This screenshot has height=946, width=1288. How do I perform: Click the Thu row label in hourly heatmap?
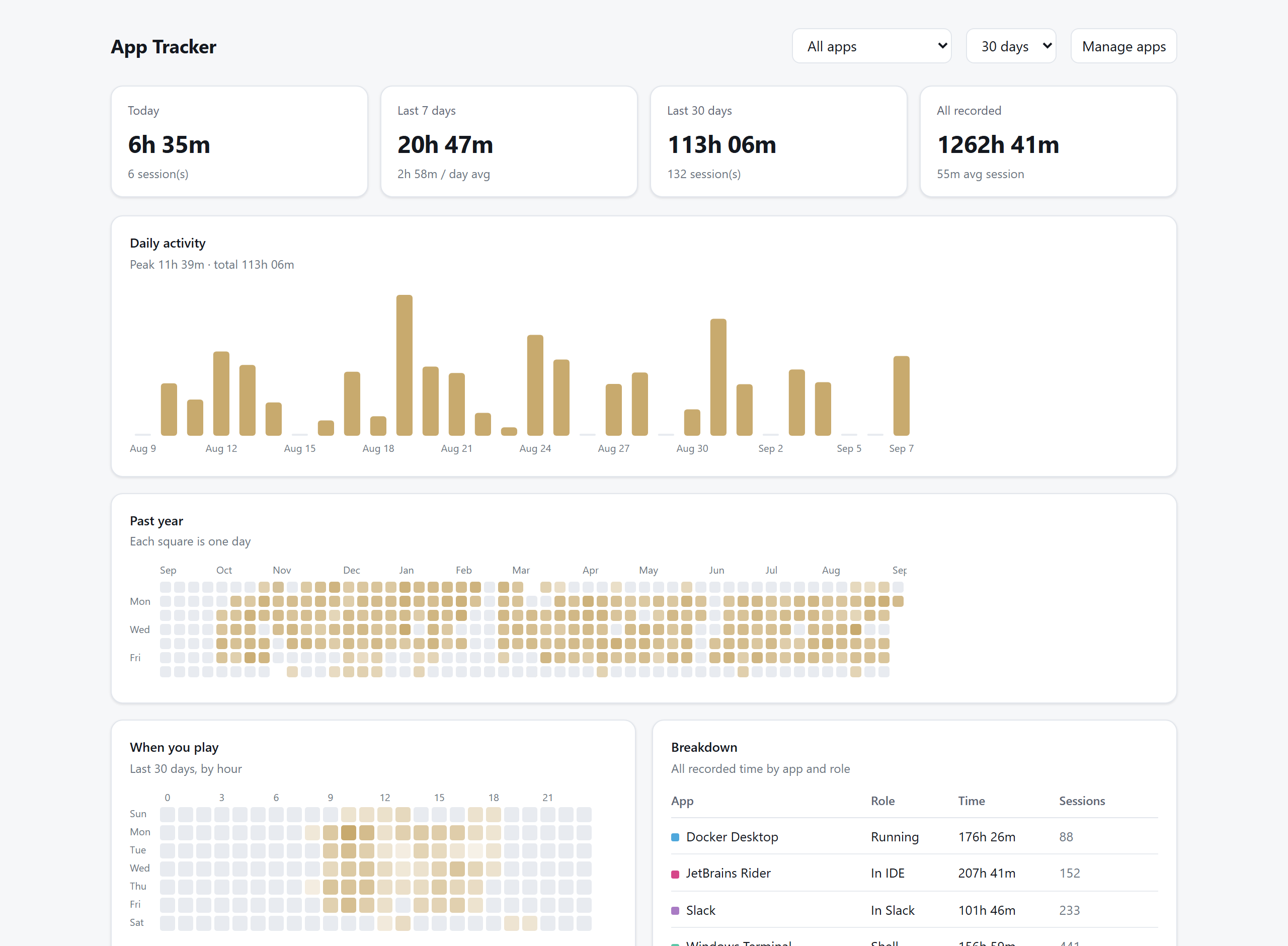pyautogui.click(x=138, y=887)
